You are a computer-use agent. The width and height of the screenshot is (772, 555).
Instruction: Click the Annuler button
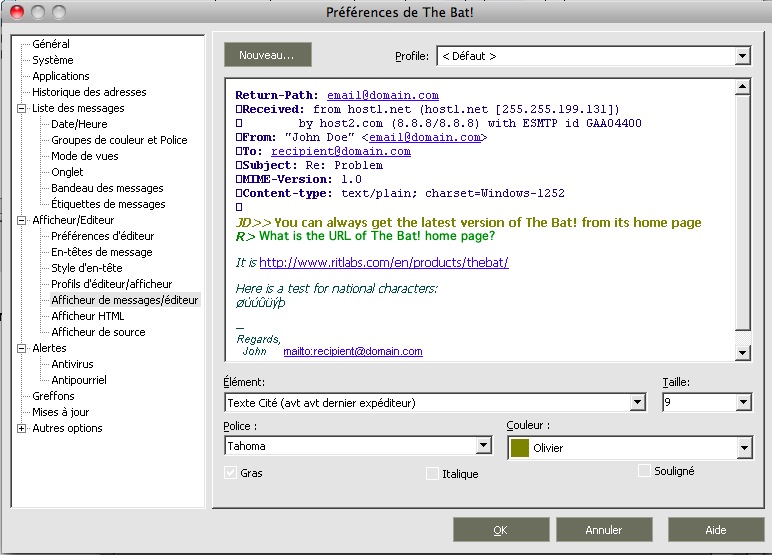(603, 530)
